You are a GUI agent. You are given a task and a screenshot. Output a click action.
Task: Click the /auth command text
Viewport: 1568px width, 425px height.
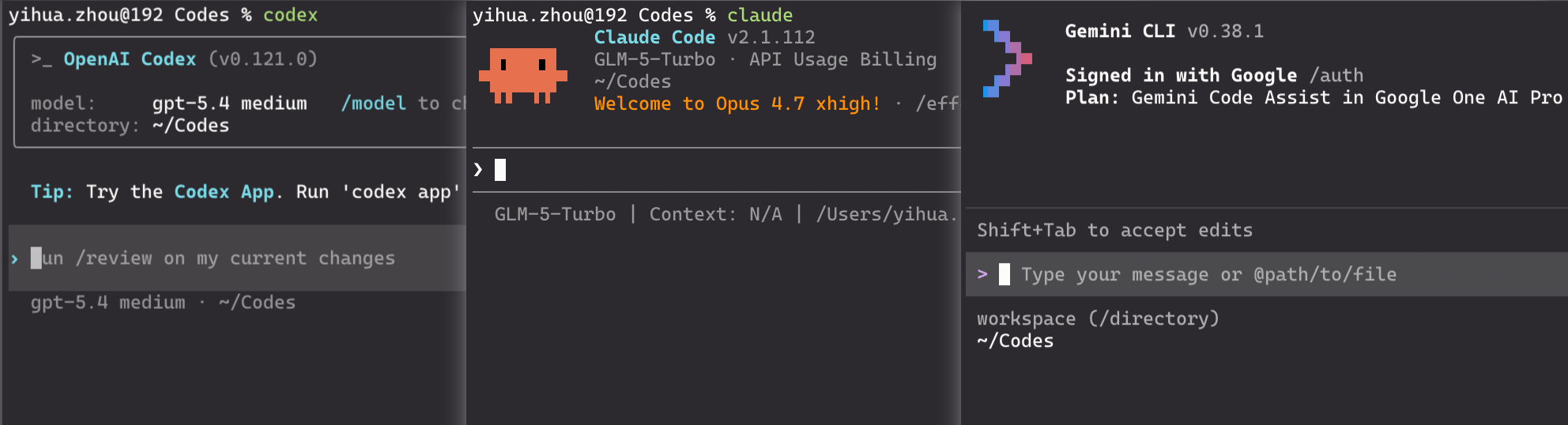click(1336, 75)
